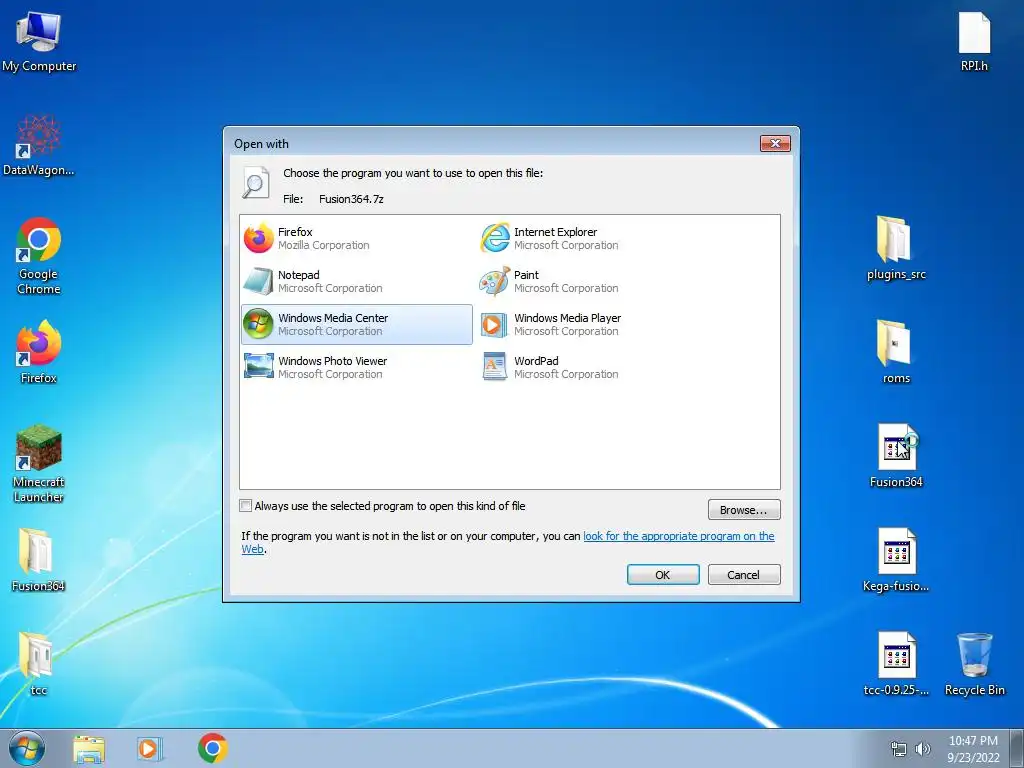Screen dimensions: 1024x768
Task: Open the Windows Start menu
Action: [27, 748]
